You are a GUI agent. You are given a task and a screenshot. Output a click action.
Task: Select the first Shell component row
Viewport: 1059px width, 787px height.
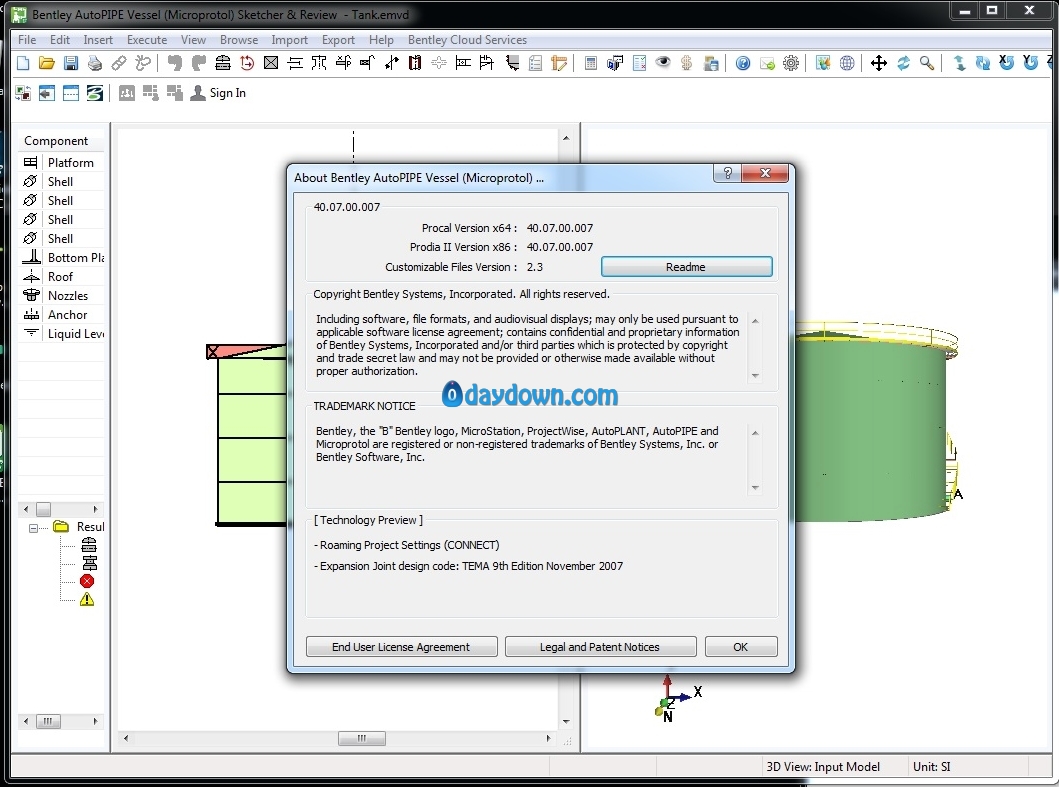(62, 182)
